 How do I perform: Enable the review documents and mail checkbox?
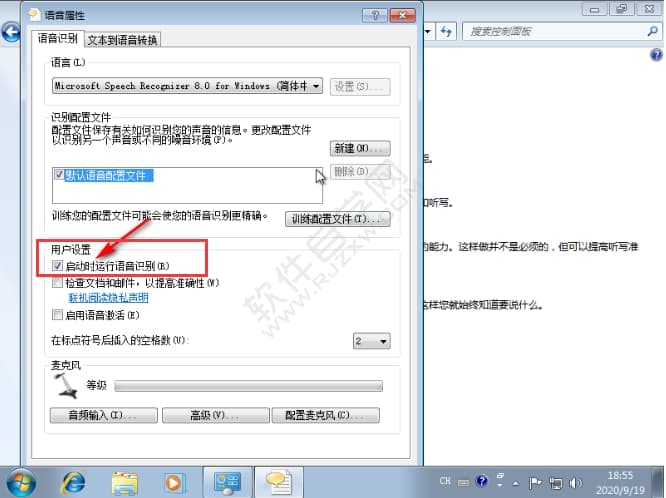pyautogui.click(x=57, y=283)
